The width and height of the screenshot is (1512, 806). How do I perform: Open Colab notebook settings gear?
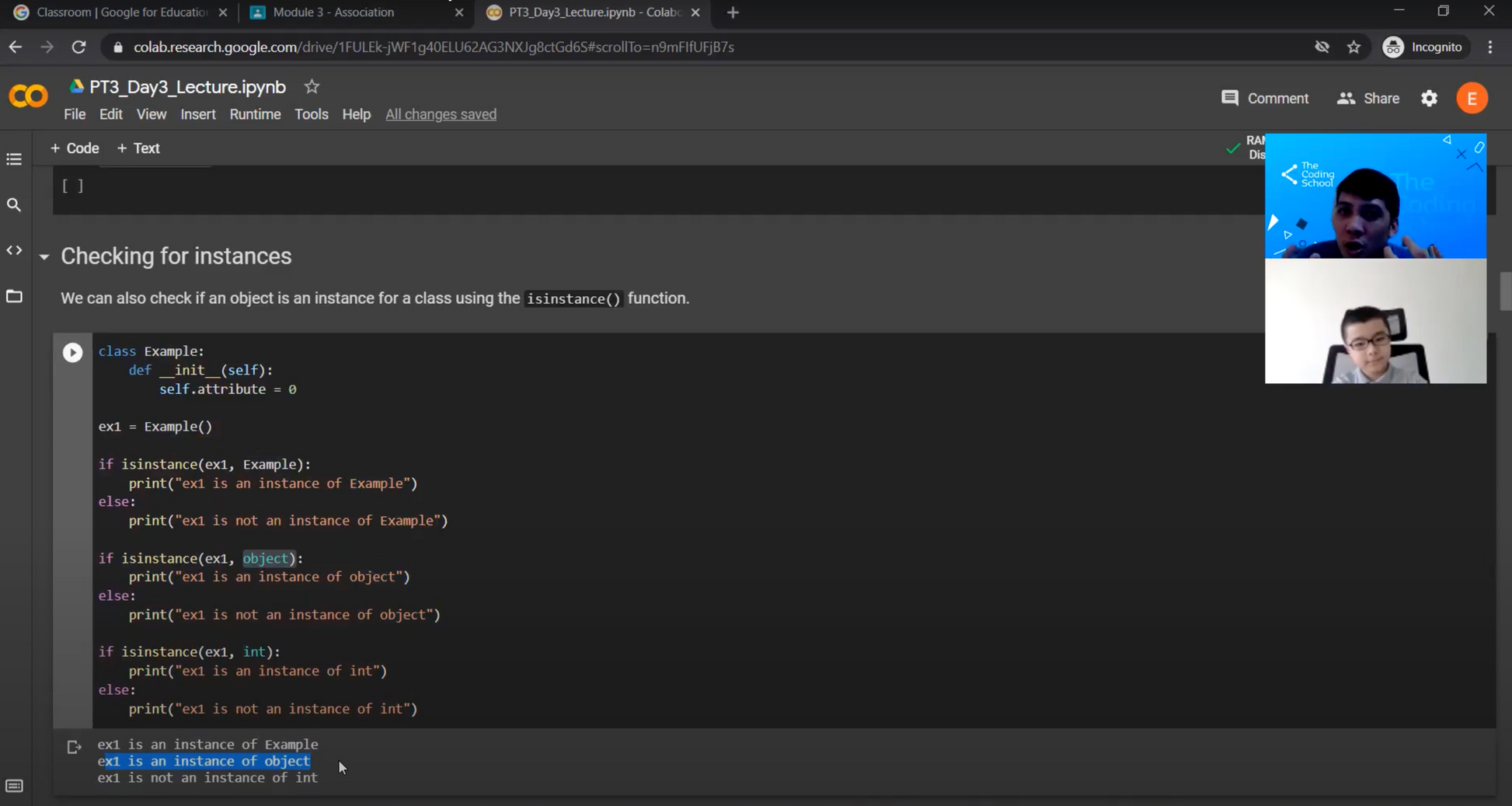(x=1430, y=98)
